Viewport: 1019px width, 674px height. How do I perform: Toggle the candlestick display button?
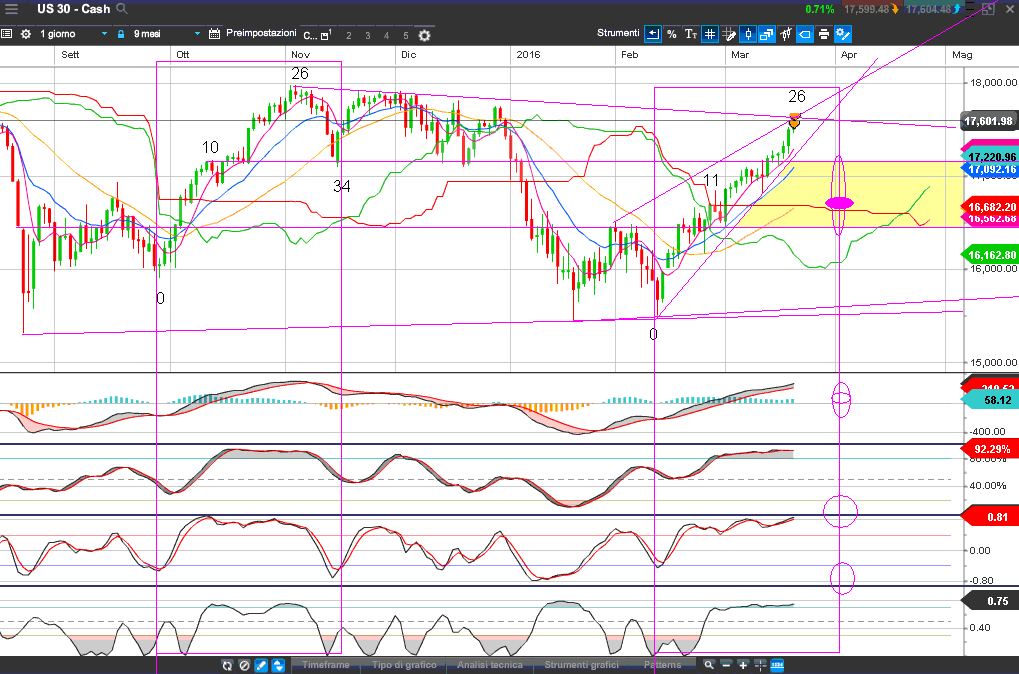coord(747,34)
